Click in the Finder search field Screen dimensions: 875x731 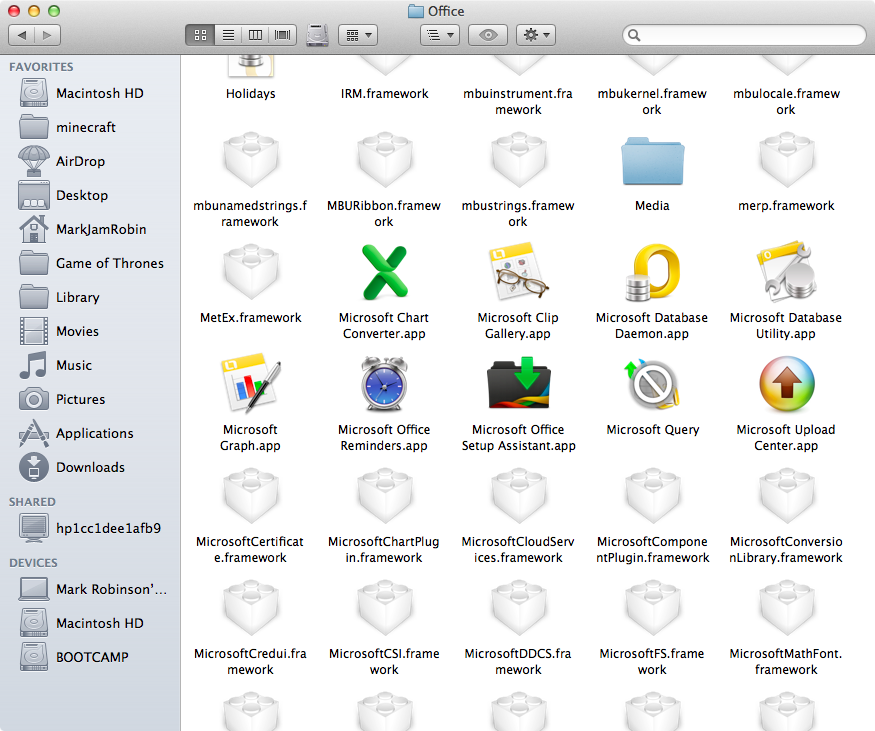pyautogui.click(x=744, y=35)
